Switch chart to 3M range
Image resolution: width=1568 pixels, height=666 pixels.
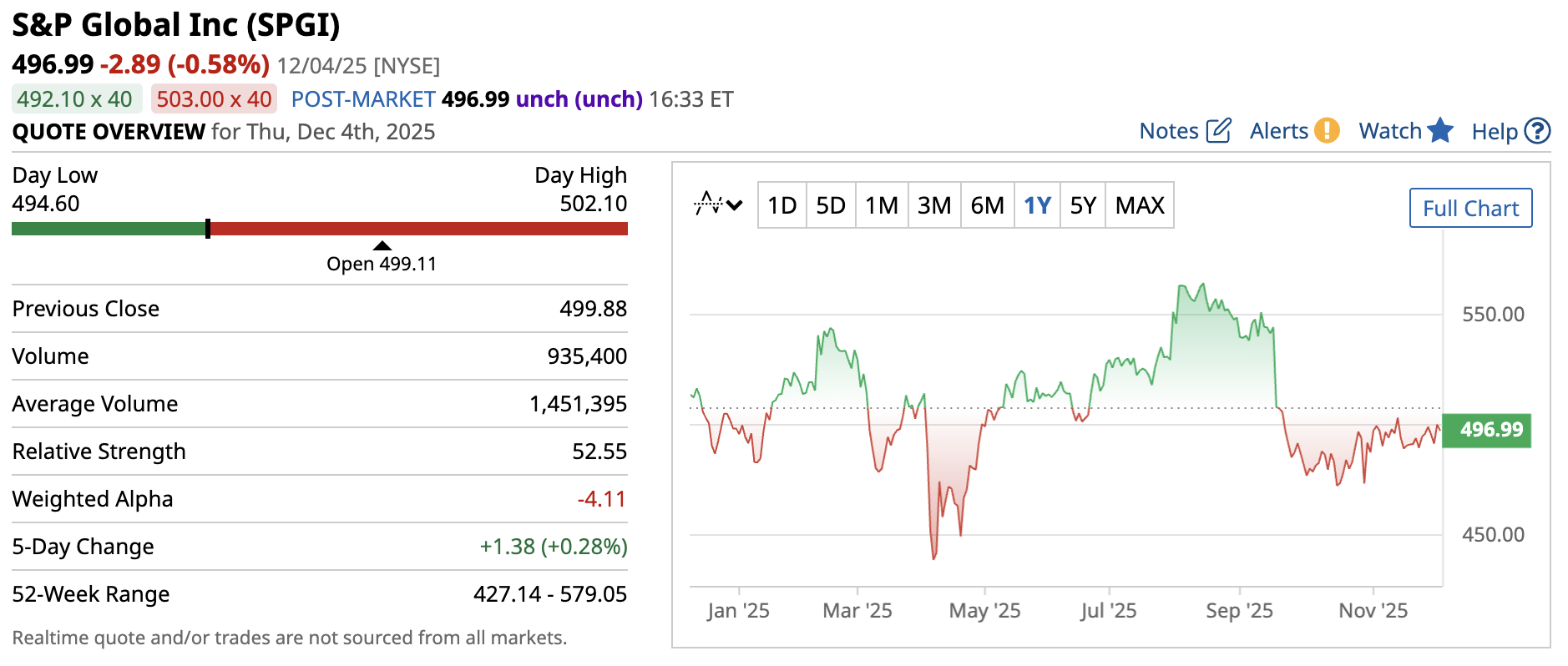[933, 205]
